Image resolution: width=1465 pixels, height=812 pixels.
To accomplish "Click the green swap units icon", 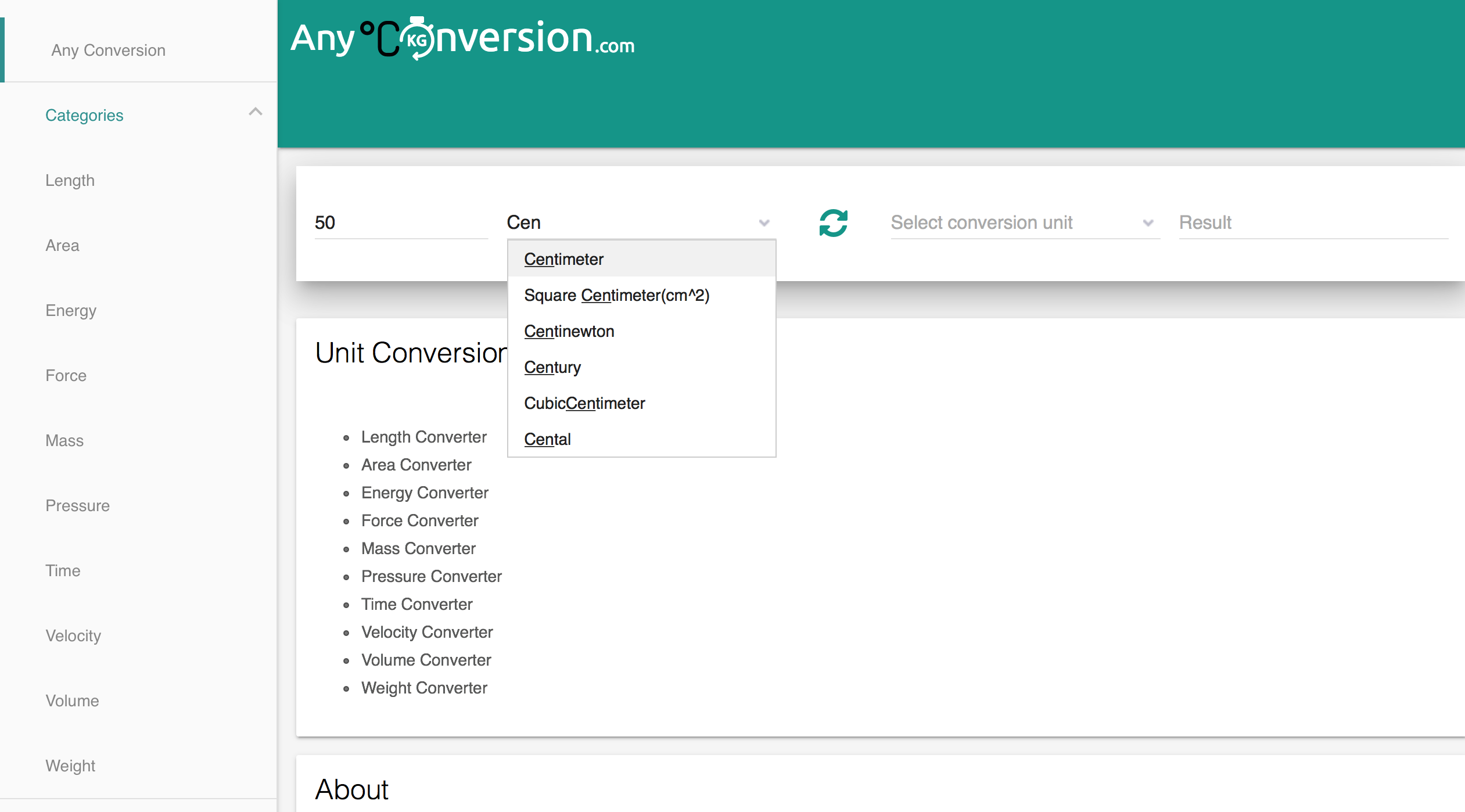I will coord(833,223).
